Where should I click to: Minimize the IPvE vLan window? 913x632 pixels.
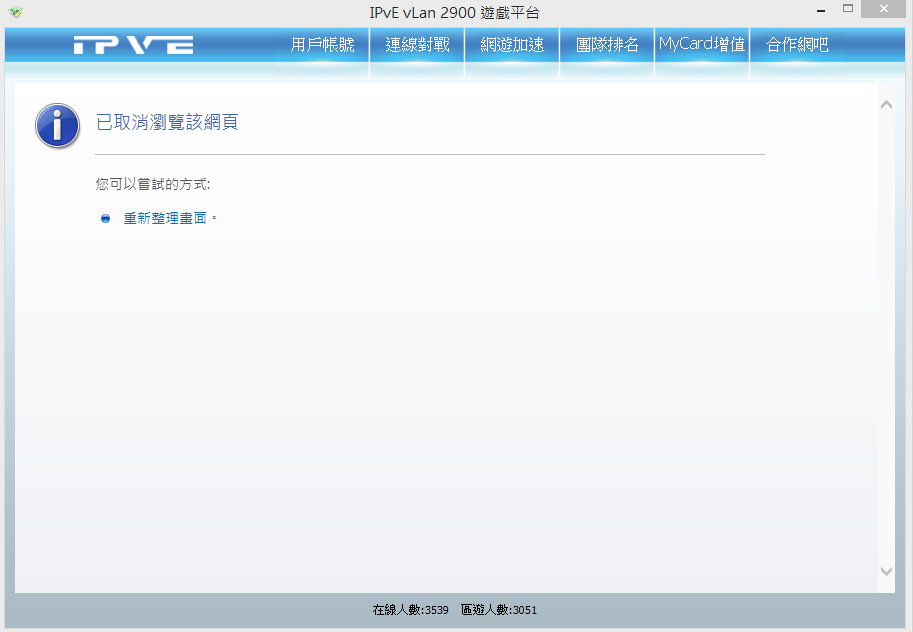[821, 10]
